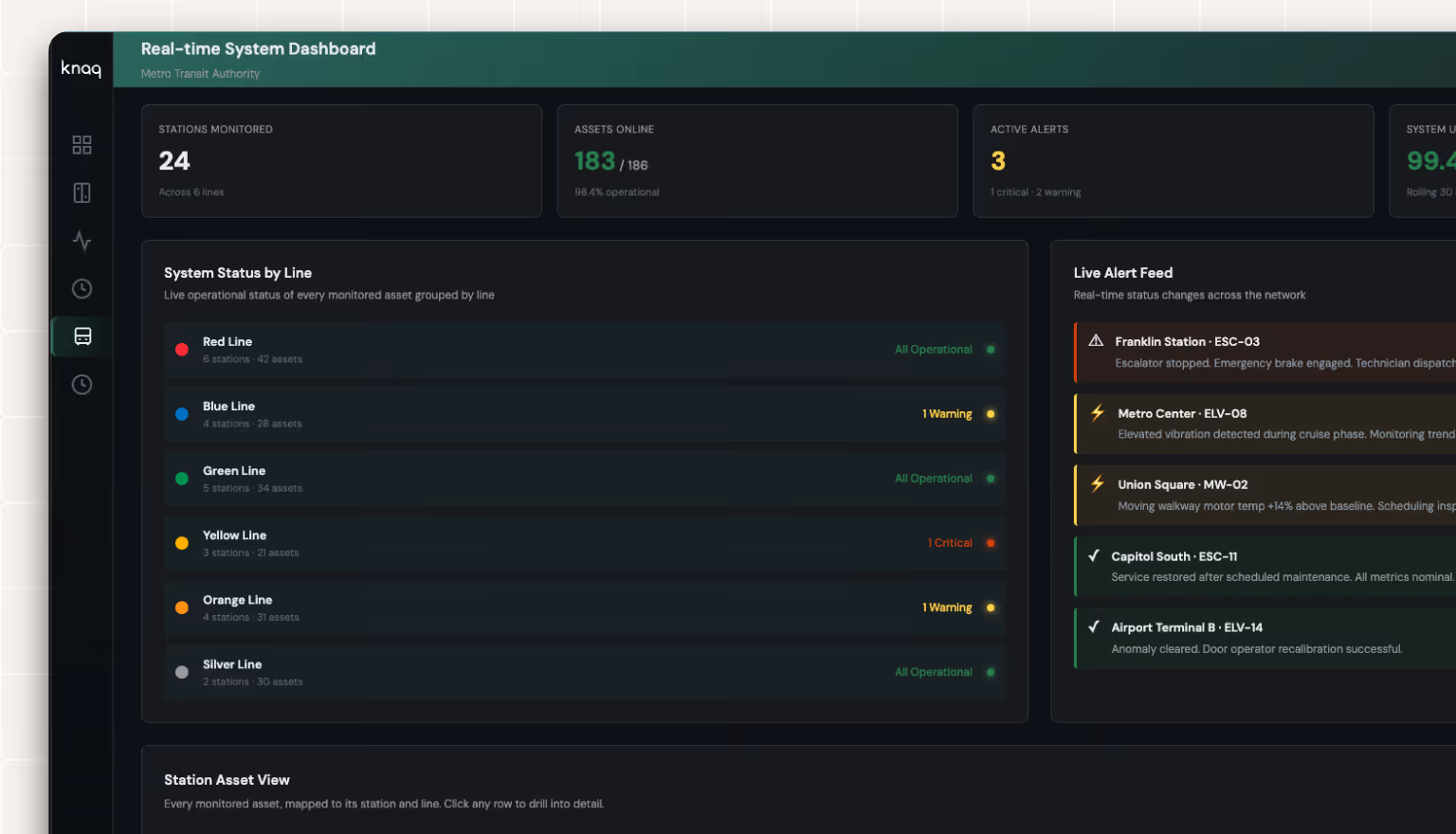Open the elevator panel sidebar icon
1456x834 pixels.
pyautogui.click(x=82, y=192)
